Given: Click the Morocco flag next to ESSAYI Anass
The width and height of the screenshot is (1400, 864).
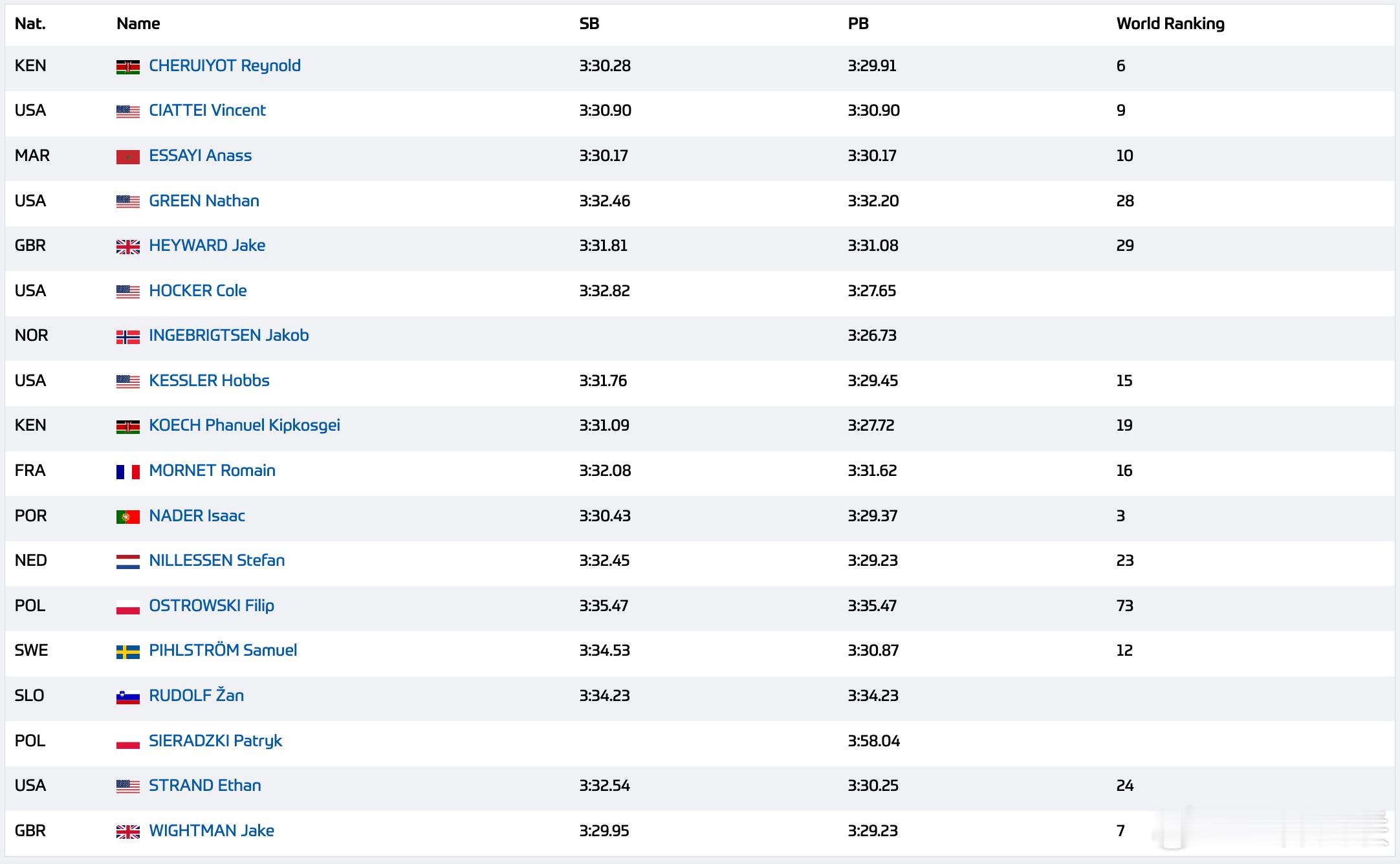Looking at the screenshot, I should 127,157.
